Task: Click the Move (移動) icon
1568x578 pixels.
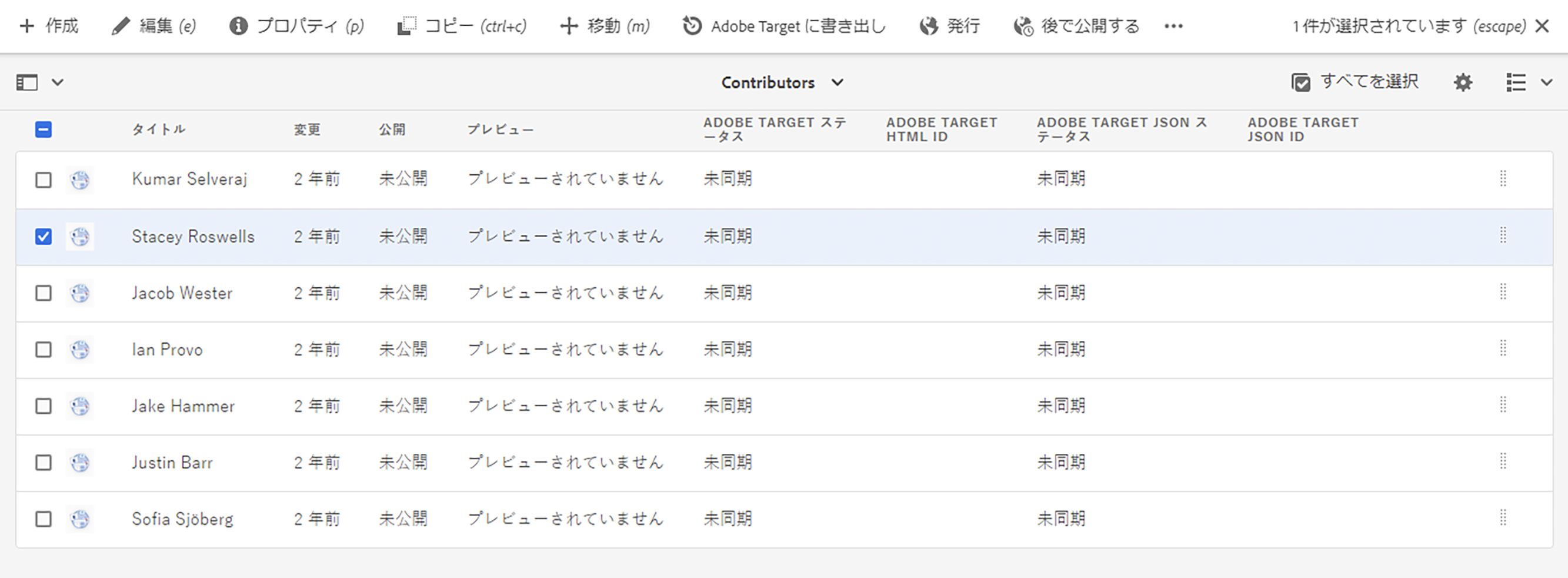Action: pos(569,26)
